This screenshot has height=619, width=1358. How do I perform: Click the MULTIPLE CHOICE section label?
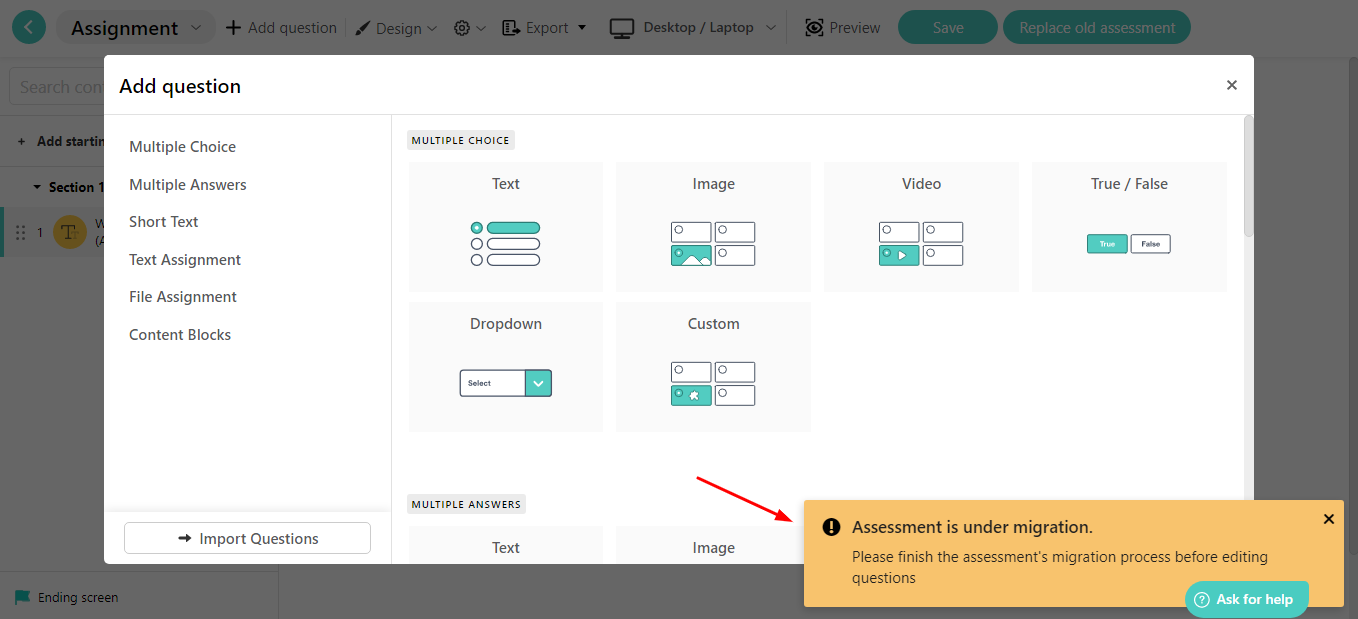pos(461,141)
